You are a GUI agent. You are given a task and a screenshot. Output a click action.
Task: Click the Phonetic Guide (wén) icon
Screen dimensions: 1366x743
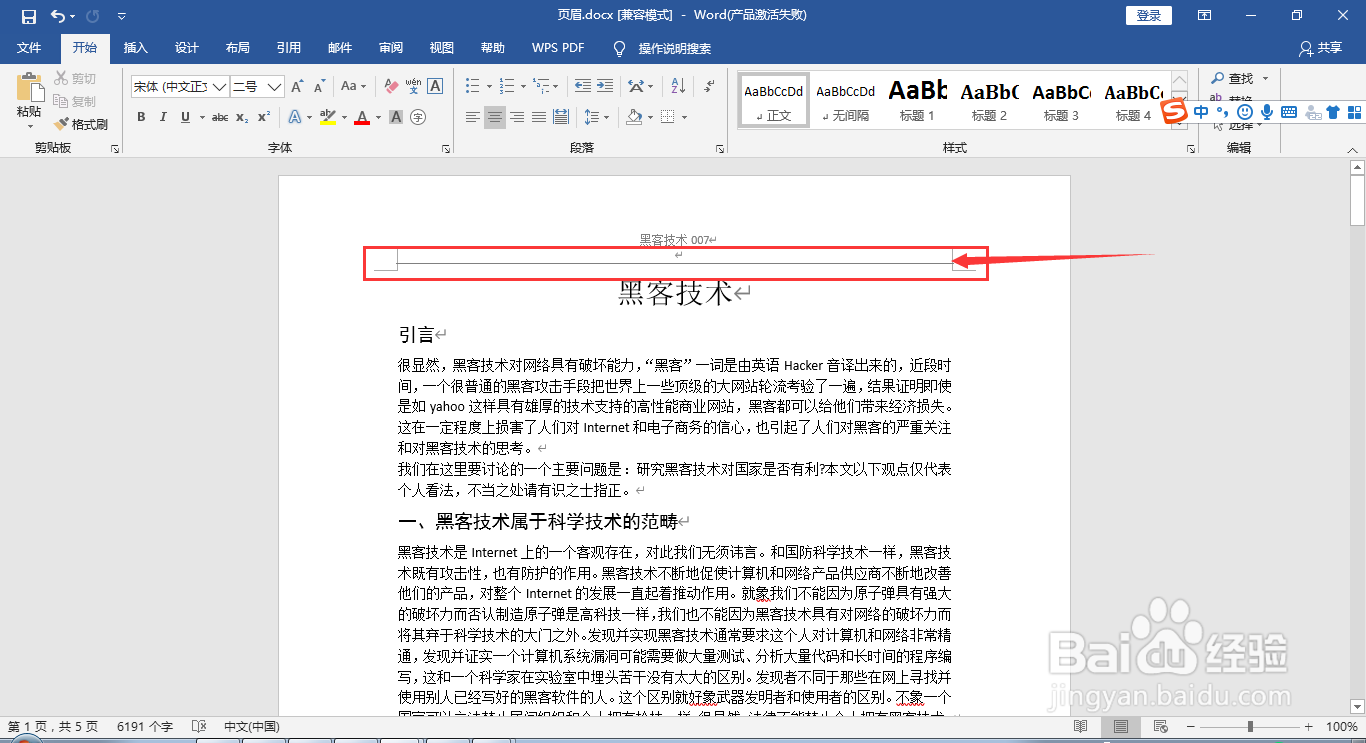(x=413, y=87)
